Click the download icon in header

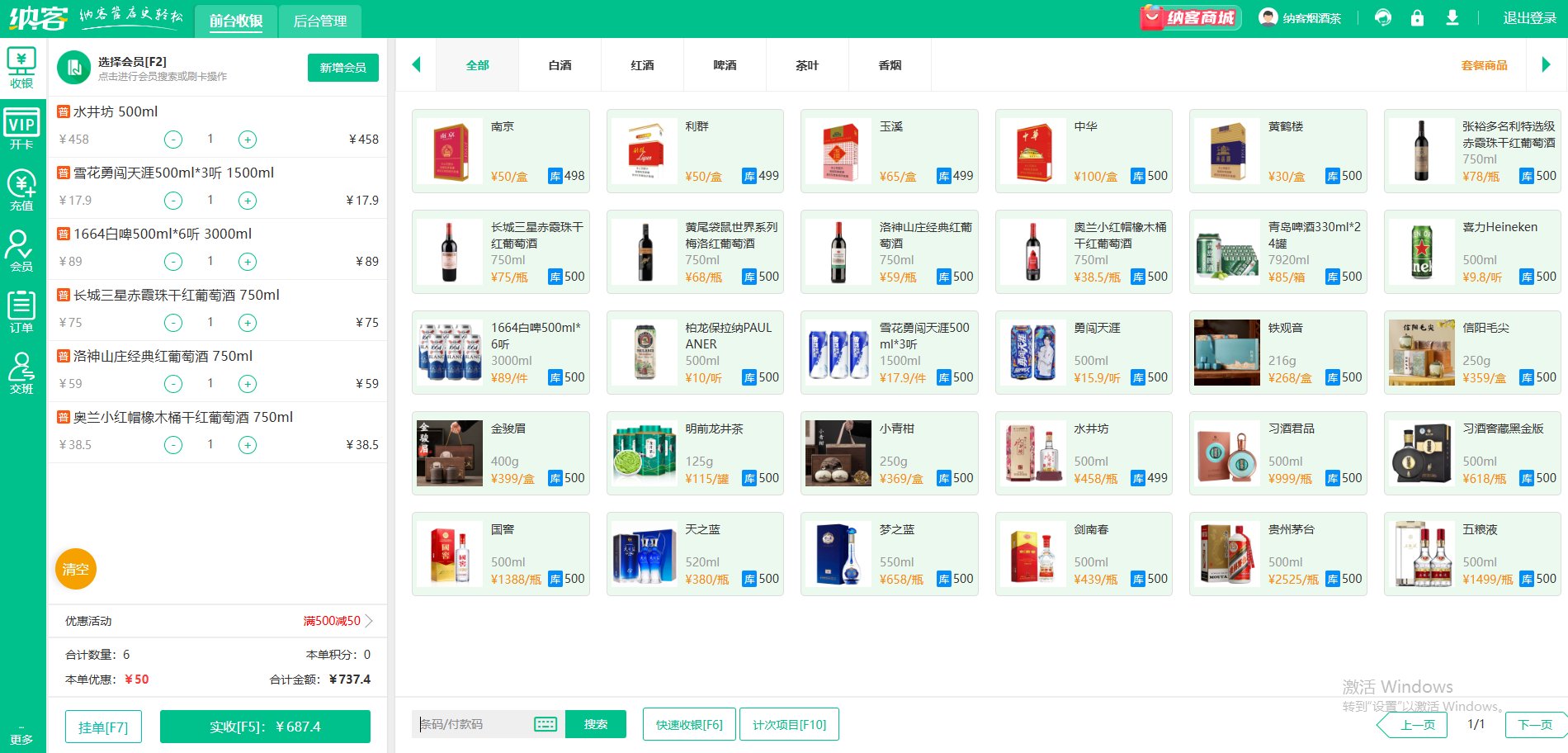pos(1452,18)
